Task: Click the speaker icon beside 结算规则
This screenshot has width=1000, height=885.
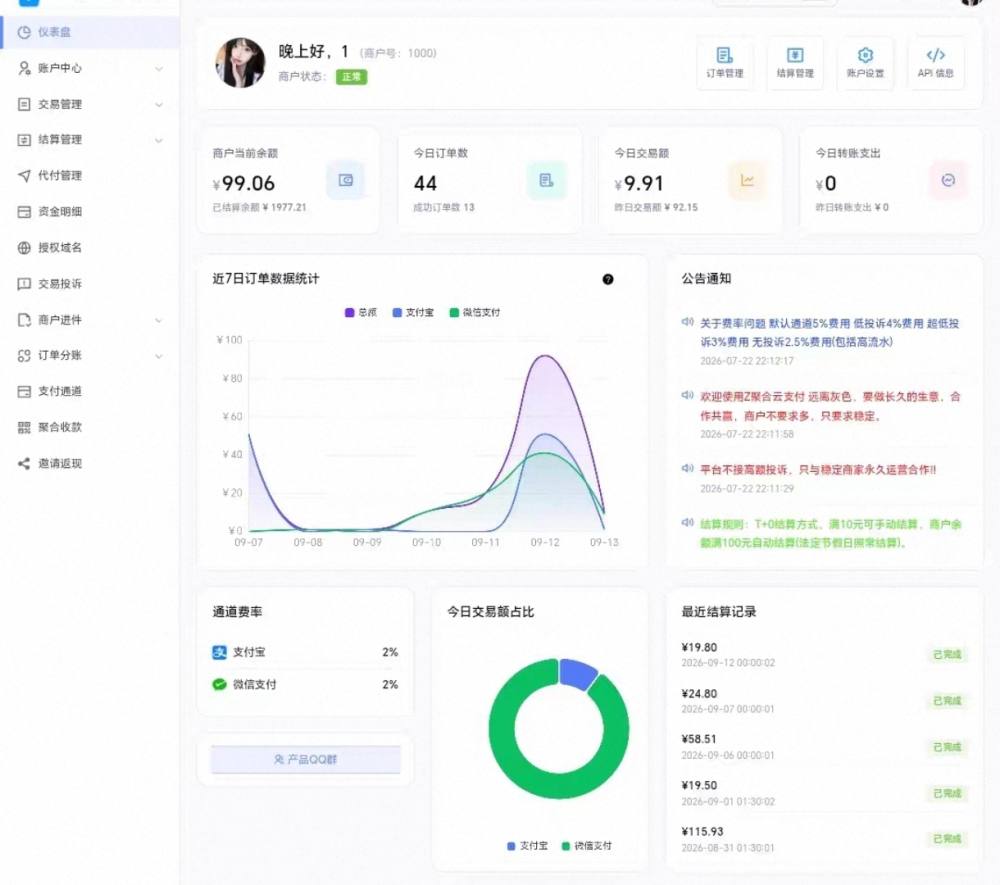Action: point(688,523)
